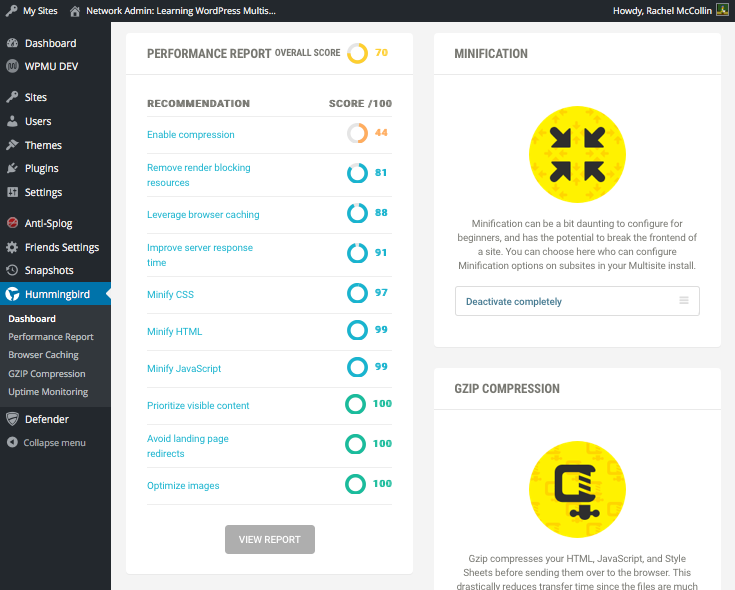
Task: Open Network Admin: Learning WordPress Multisite menu
Action: pos(172,11)
